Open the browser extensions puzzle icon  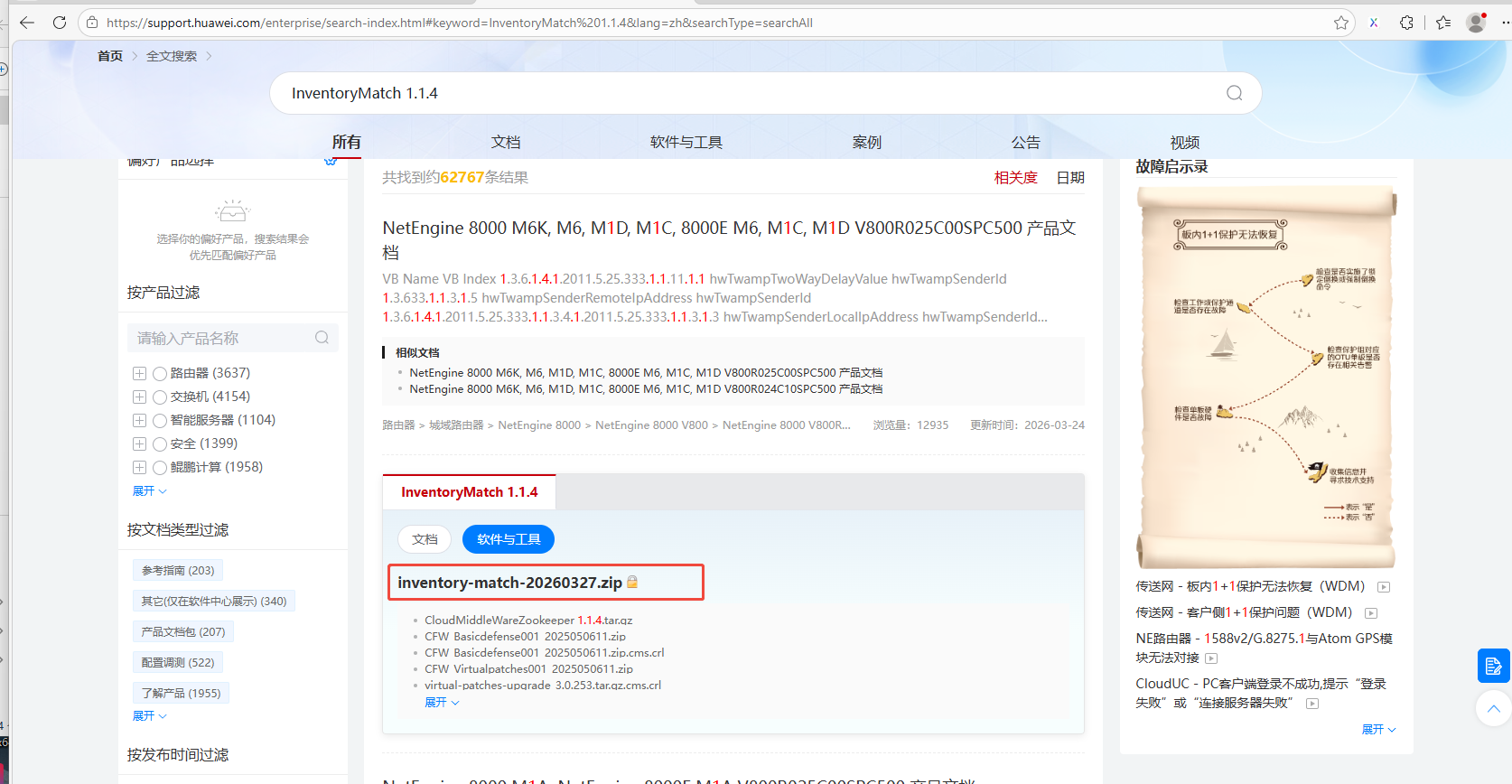click(x=1406, y=23)
